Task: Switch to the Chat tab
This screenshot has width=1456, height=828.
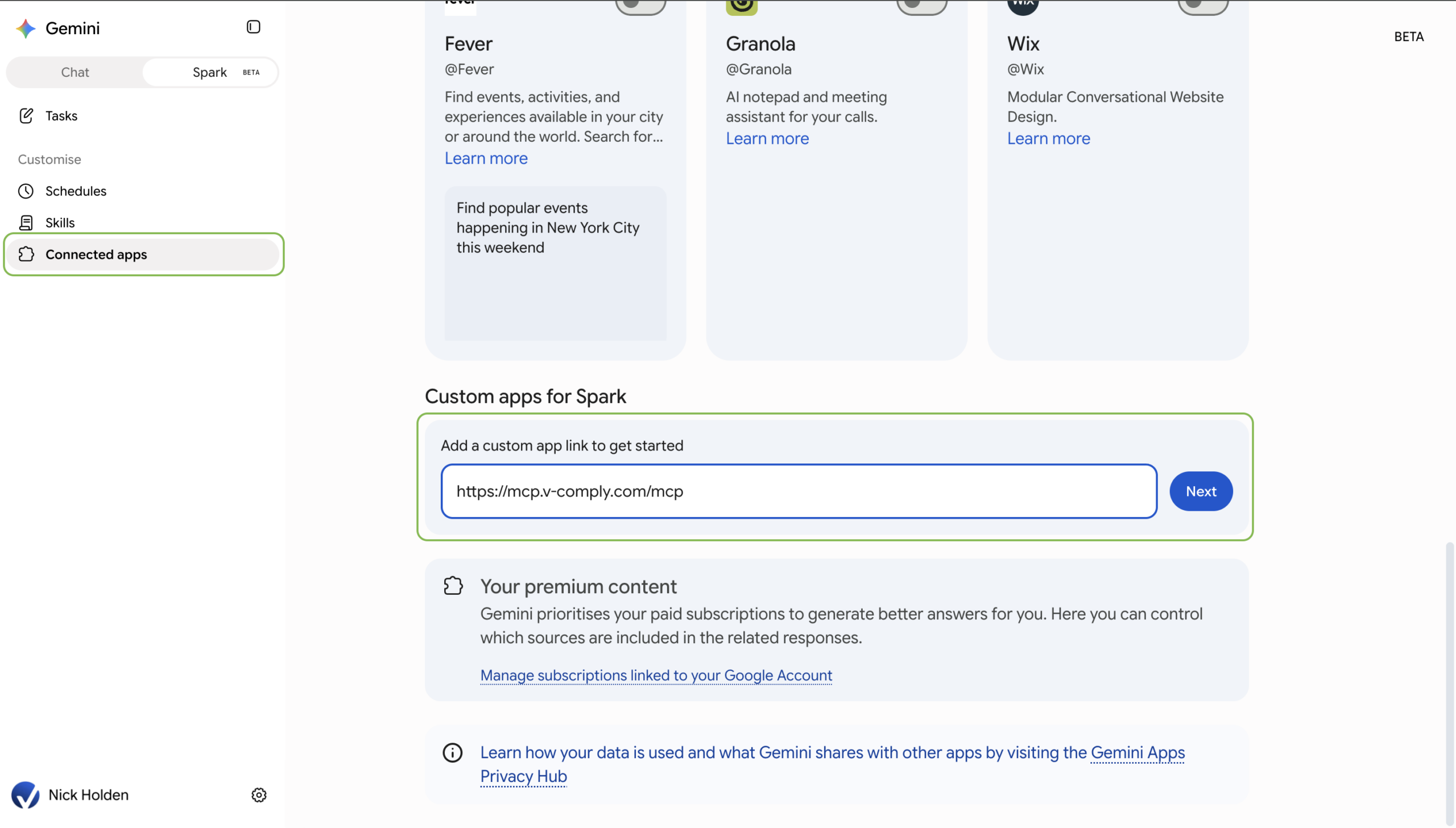Action: 75,72
